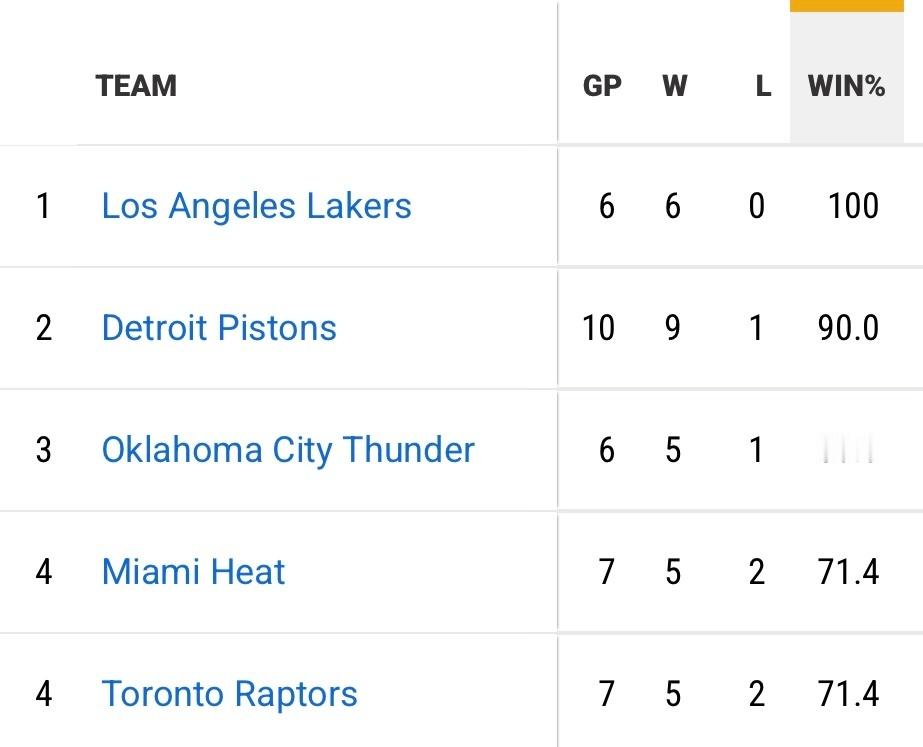
Task: Open the Los Angeles Lakers team link
Action: click(x=256, y=206)
